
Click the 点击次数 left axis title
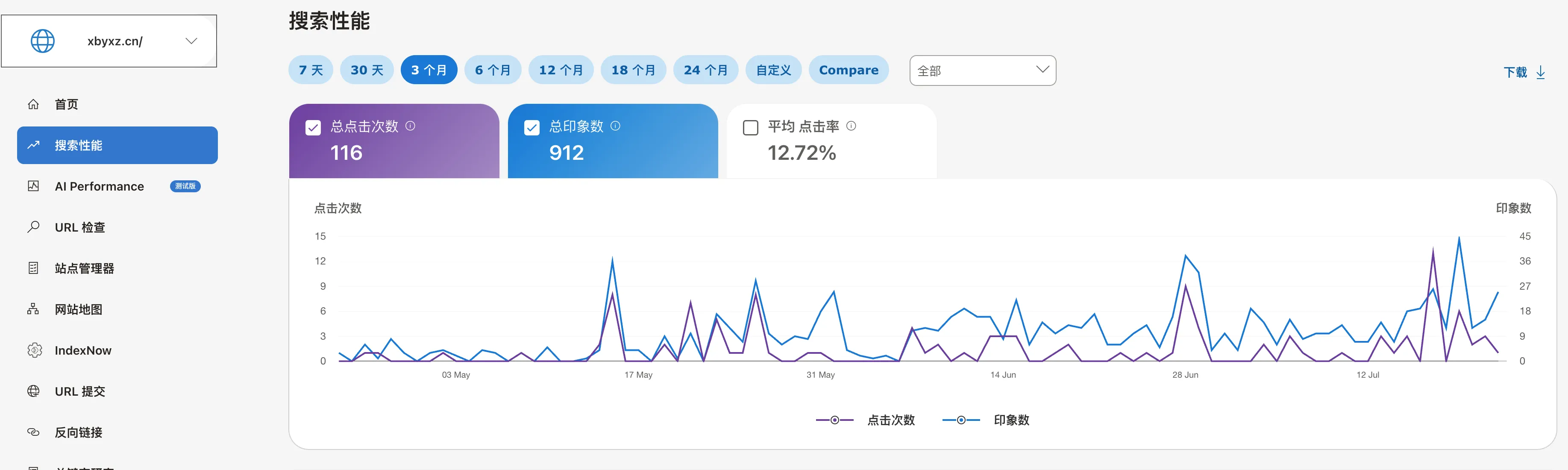point(338,208)
